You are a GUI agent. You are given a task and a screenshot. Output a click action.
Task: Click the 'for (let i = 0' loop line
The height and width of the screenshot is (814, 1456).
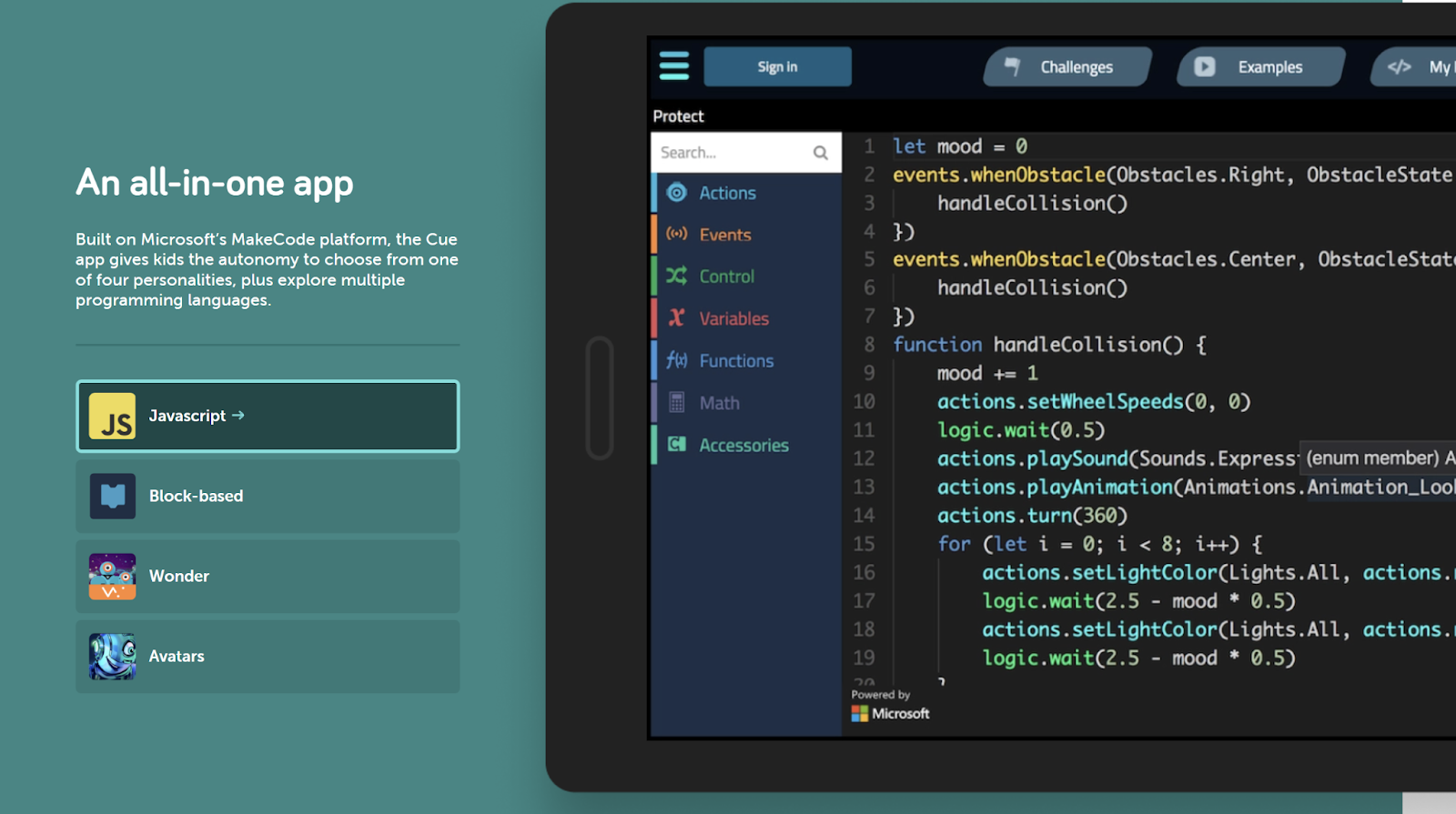1099,544
